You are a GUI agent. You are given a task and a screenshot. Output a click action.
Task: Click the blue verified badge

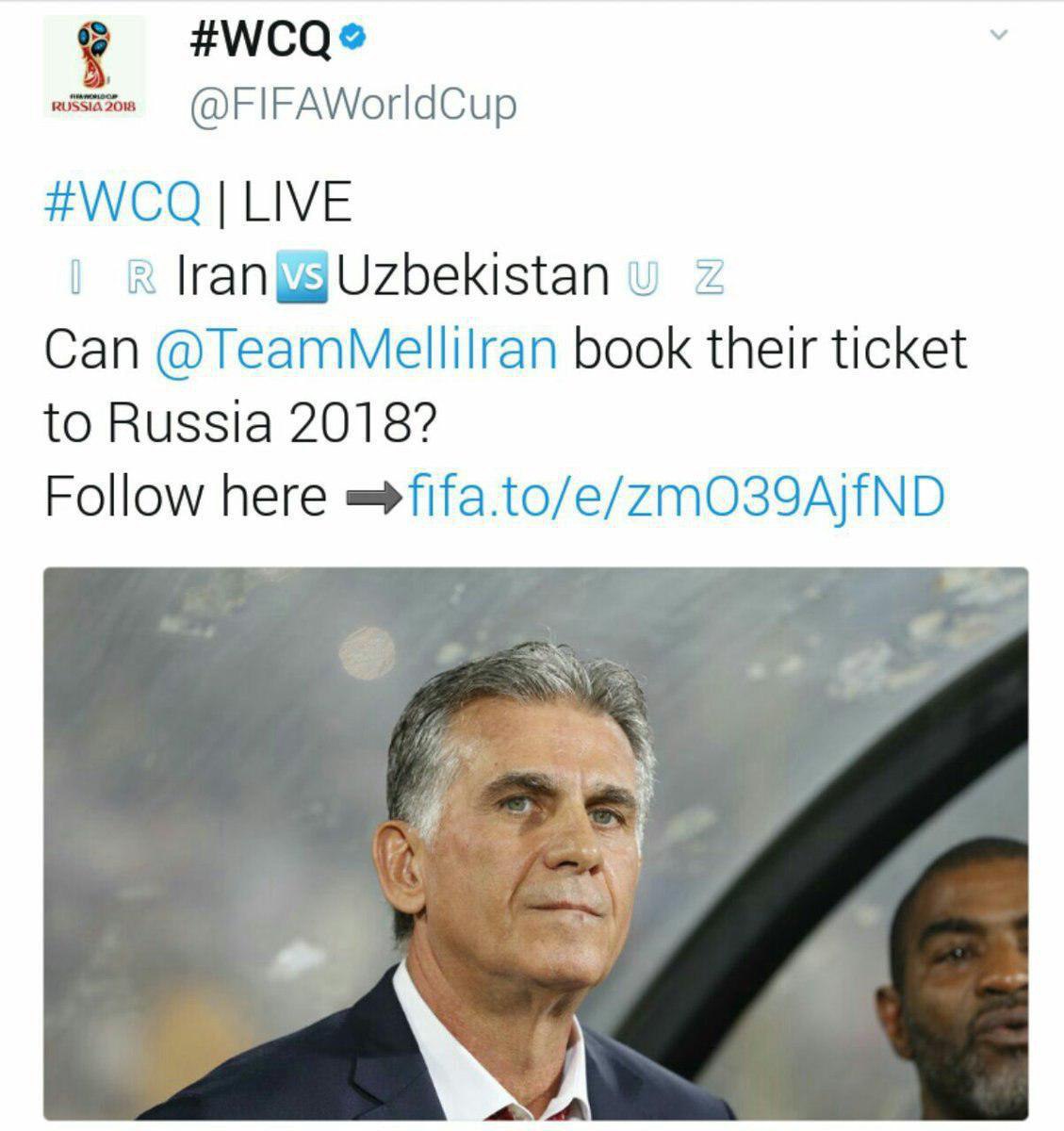pos(352,38)
